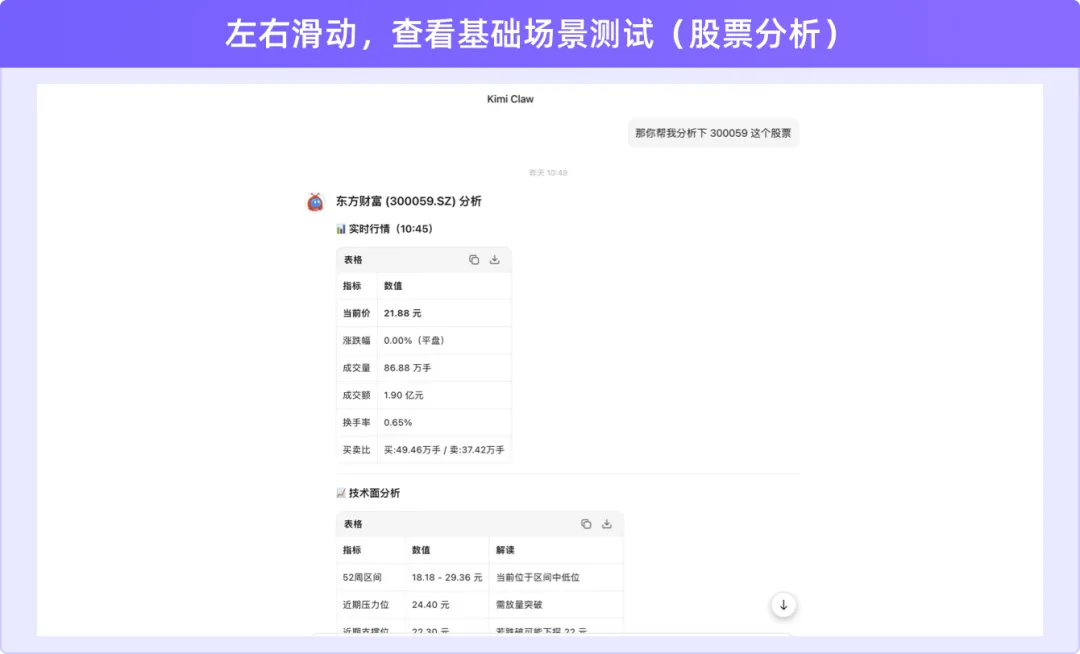Select heading 东方财富 (300059.SZ) 分析
Viewport: 1080px width, 654px height.
click(408, 201)
